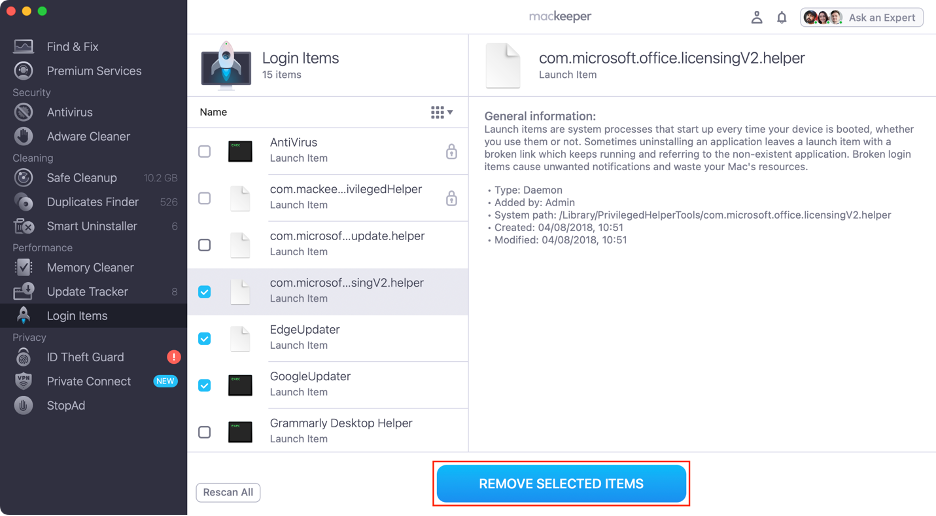Click the lock icon on com.mackee privilegedHelper row
This screenshot has height=516, width=936.
pos(451,198)
